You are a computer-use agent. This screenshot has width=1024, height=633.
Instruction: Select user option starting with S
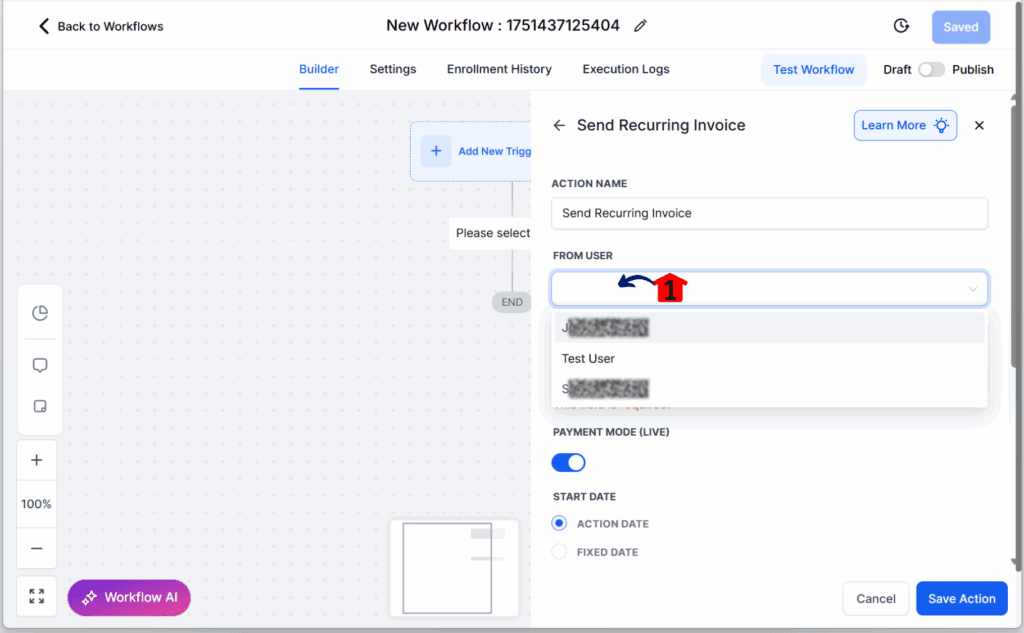769,389
